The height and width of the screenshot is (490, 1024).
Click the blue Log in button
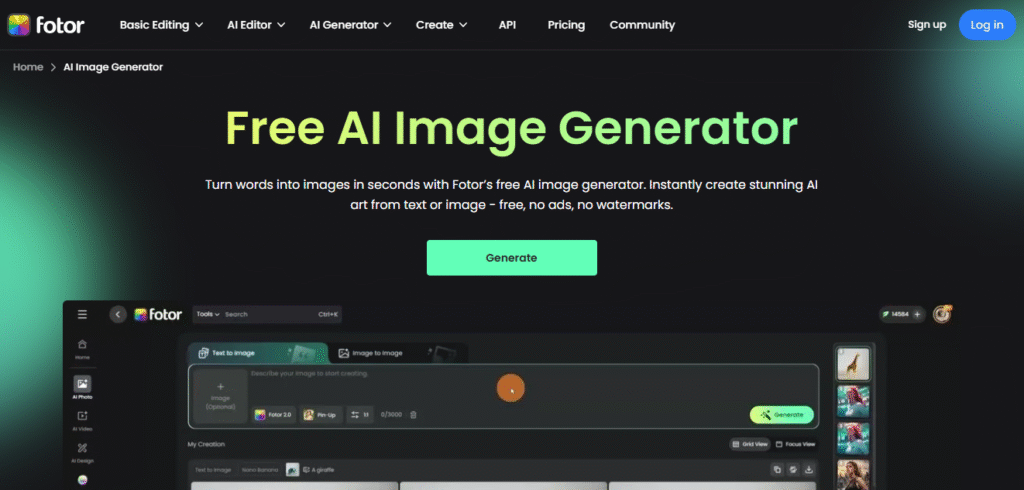coord(987,25)
